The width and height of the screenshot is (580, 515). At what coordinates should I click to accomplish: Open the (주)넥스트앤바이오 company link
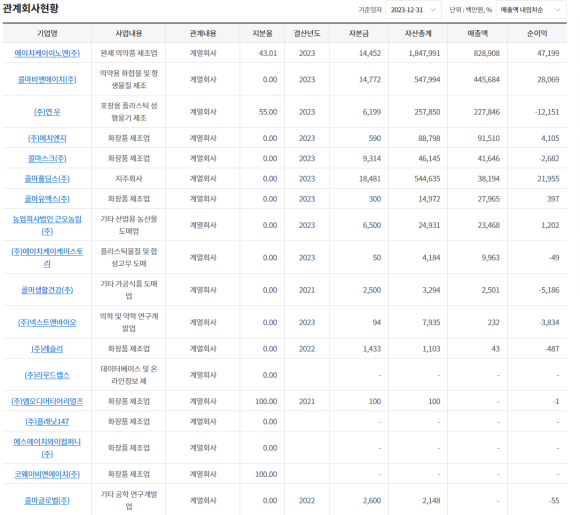pyautogui.click(x=47, y=322)
